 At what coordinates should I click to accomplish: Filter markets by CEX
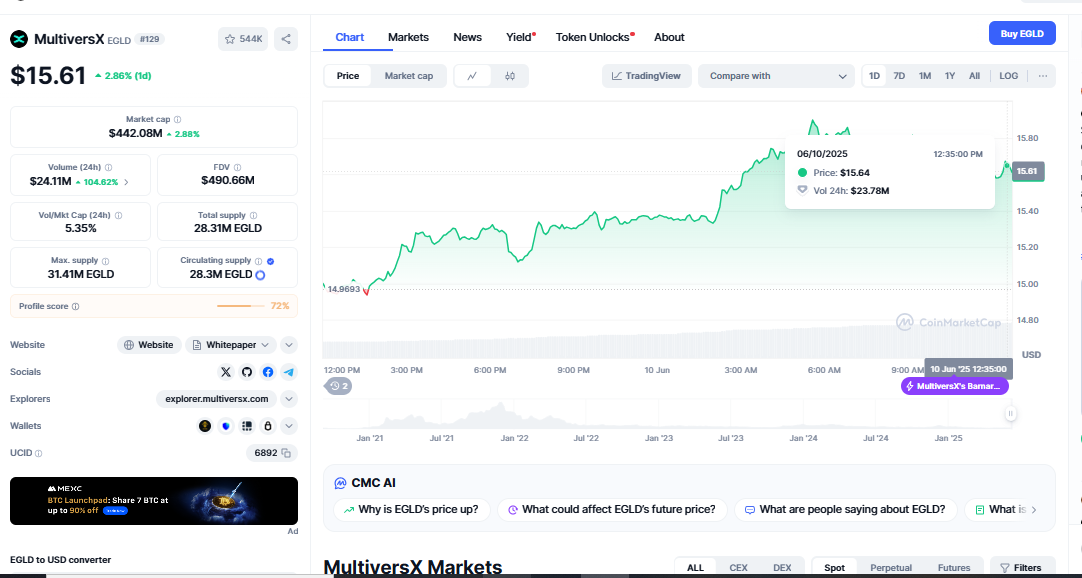[x=738, y=568]
